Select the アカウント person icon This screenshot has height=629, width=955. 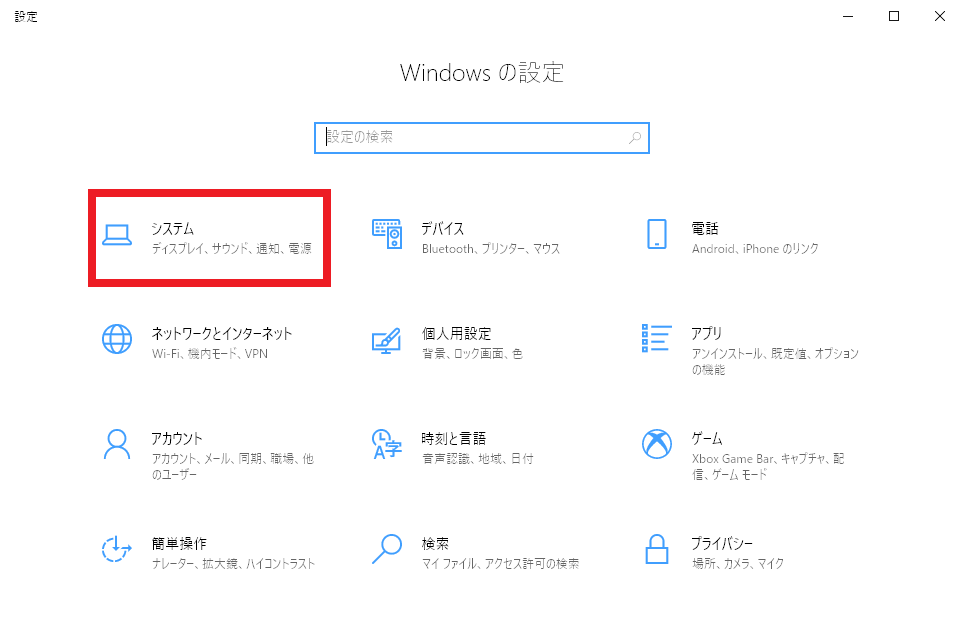(117, 445)
